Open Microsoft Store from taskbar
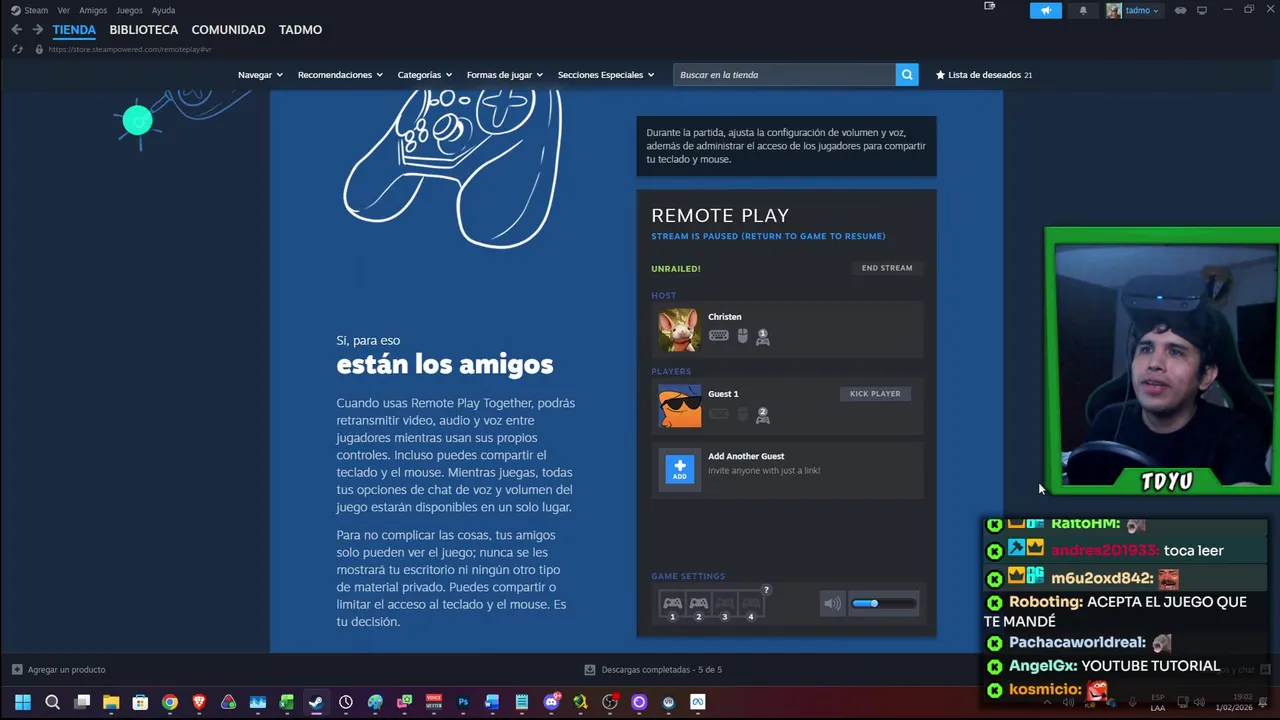The width and height of the screenshot is (1280, 720). coord(140,702)
